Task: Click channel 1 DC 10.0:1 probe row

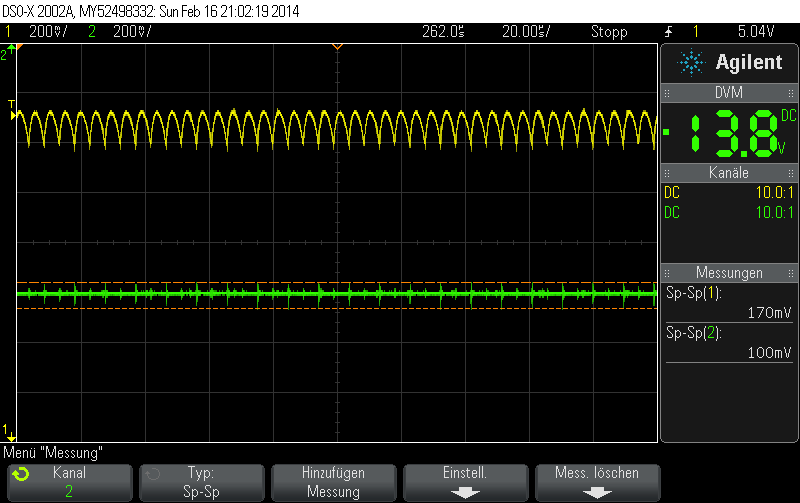Action: coord(729,193)
